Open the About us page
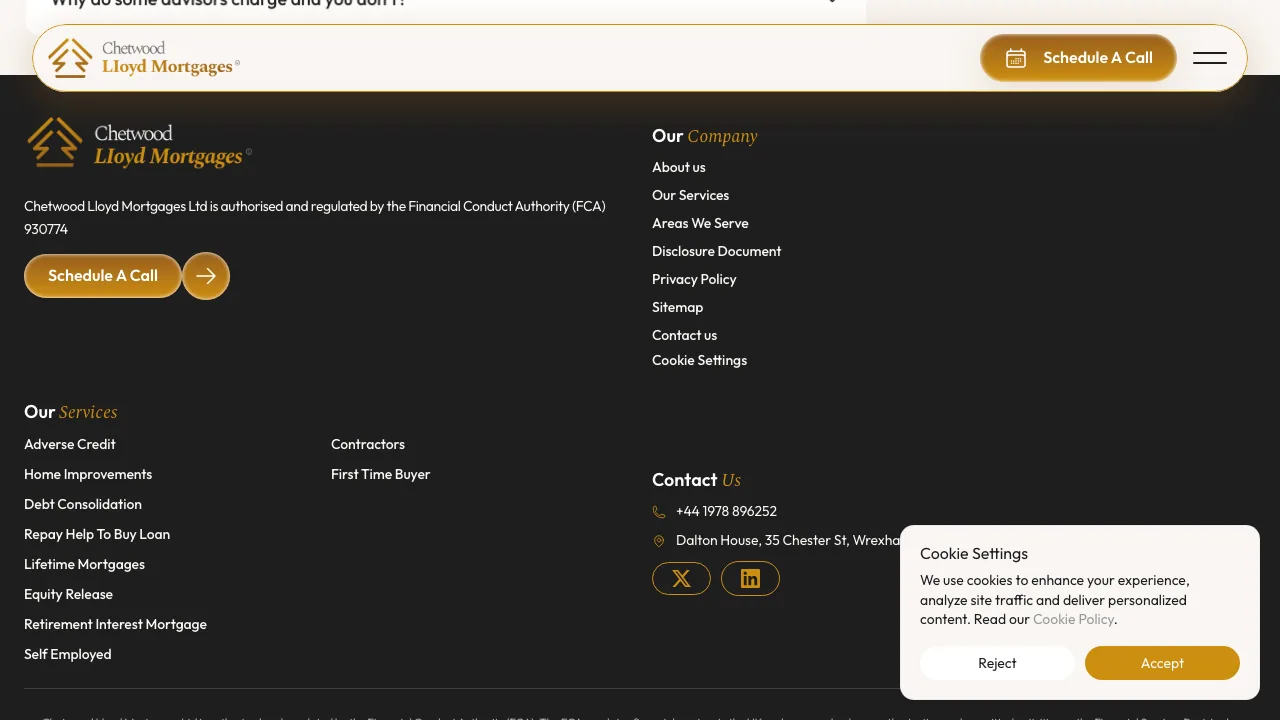The image size is (1280, 720). (678, 167)
